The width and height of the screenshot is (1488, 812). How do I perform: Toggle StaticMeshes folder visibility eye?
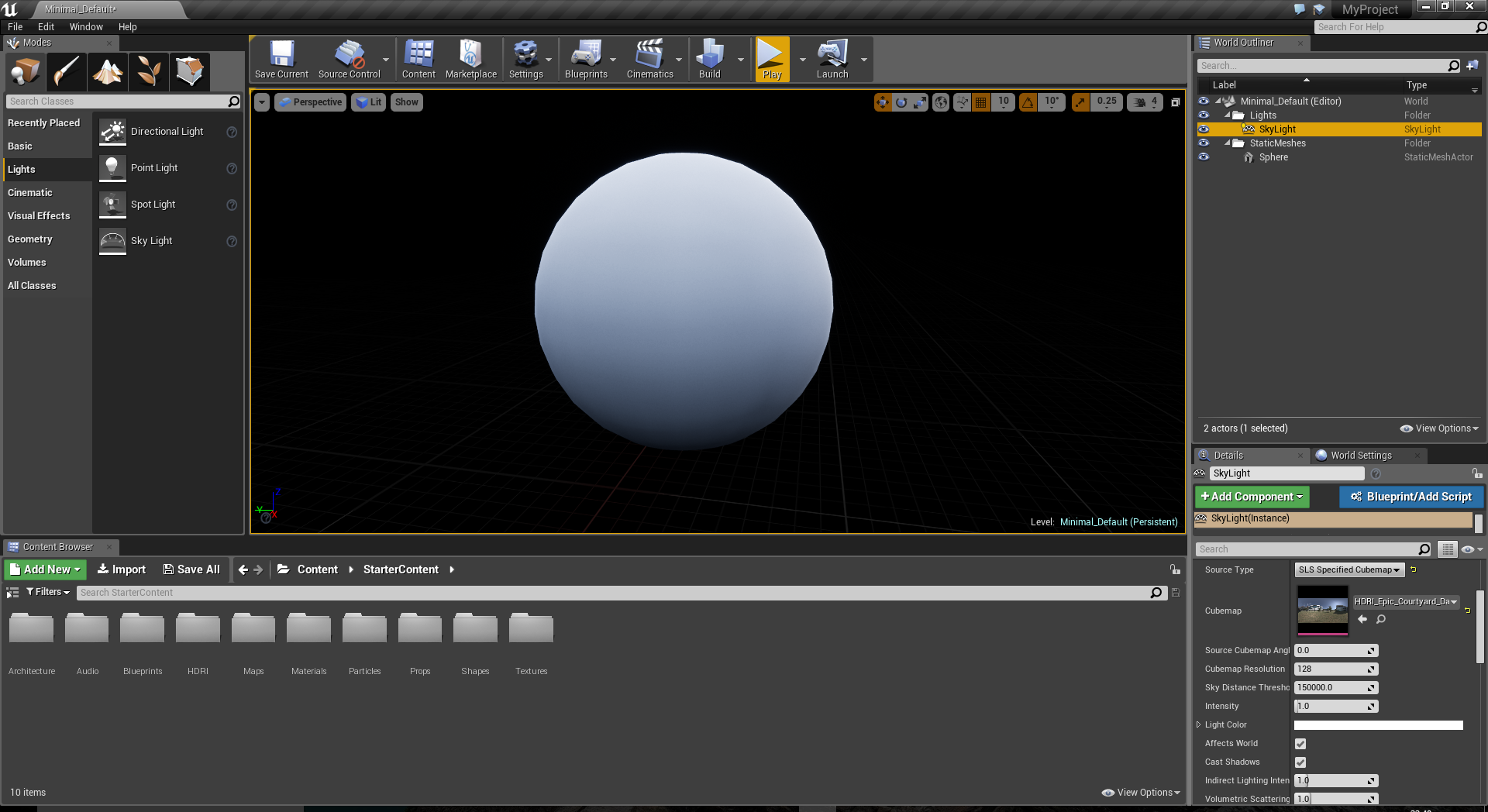(x=1204, y=143)
